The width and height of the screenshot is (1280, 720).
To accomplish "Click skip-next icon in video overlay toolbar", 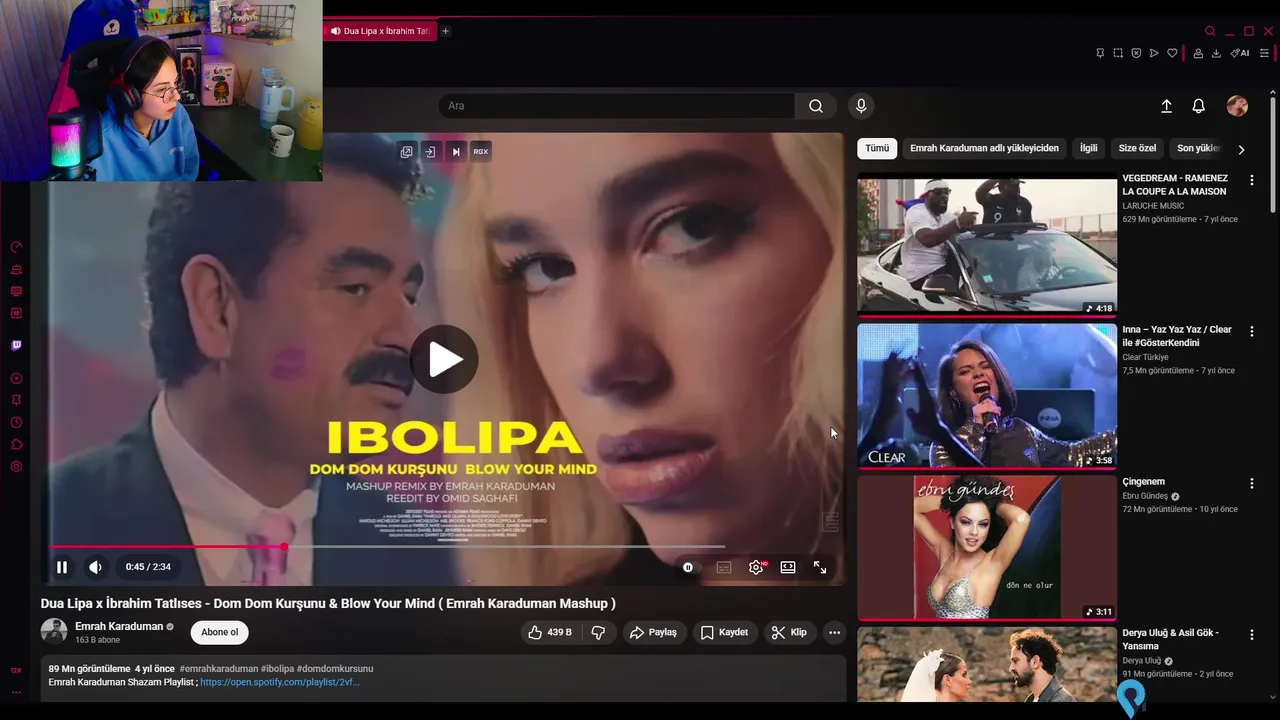I will pos(456,152).
